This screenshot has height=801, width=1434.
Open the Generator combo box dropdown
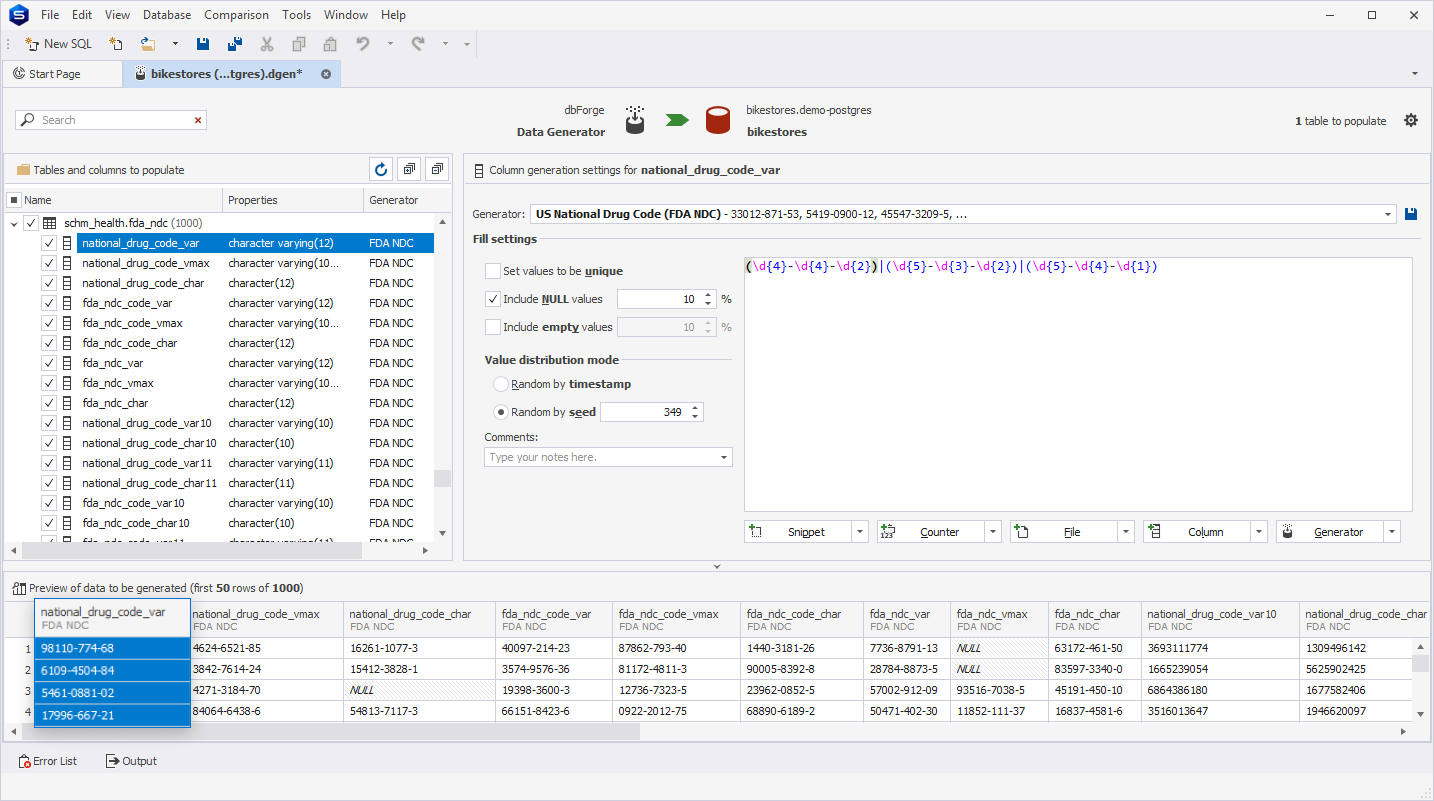pyautogui.click(x=1388, y=214)
